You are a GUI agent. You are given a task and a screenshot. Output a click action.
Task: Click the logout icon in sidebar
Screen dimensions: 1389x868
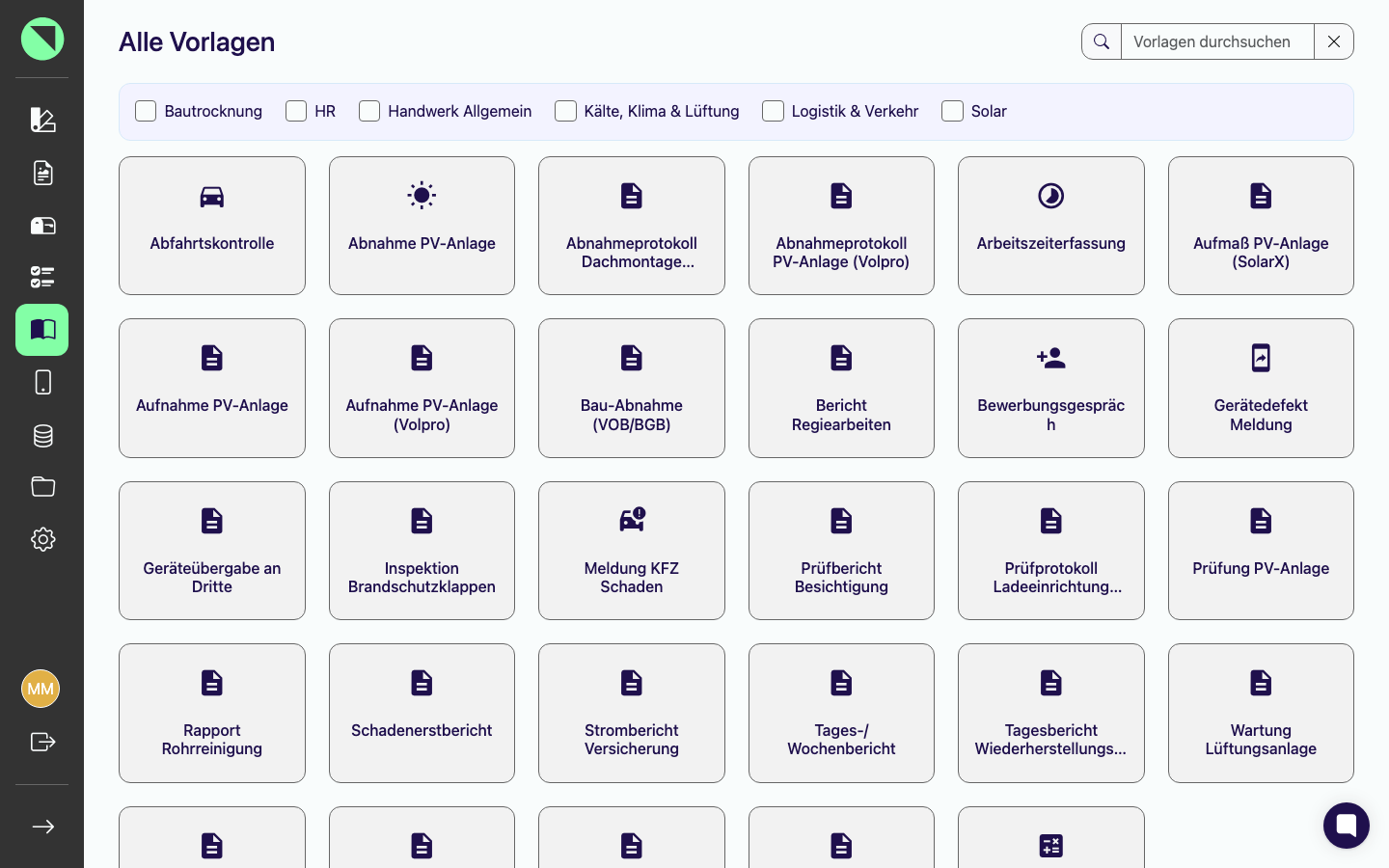tap(42, 742)
